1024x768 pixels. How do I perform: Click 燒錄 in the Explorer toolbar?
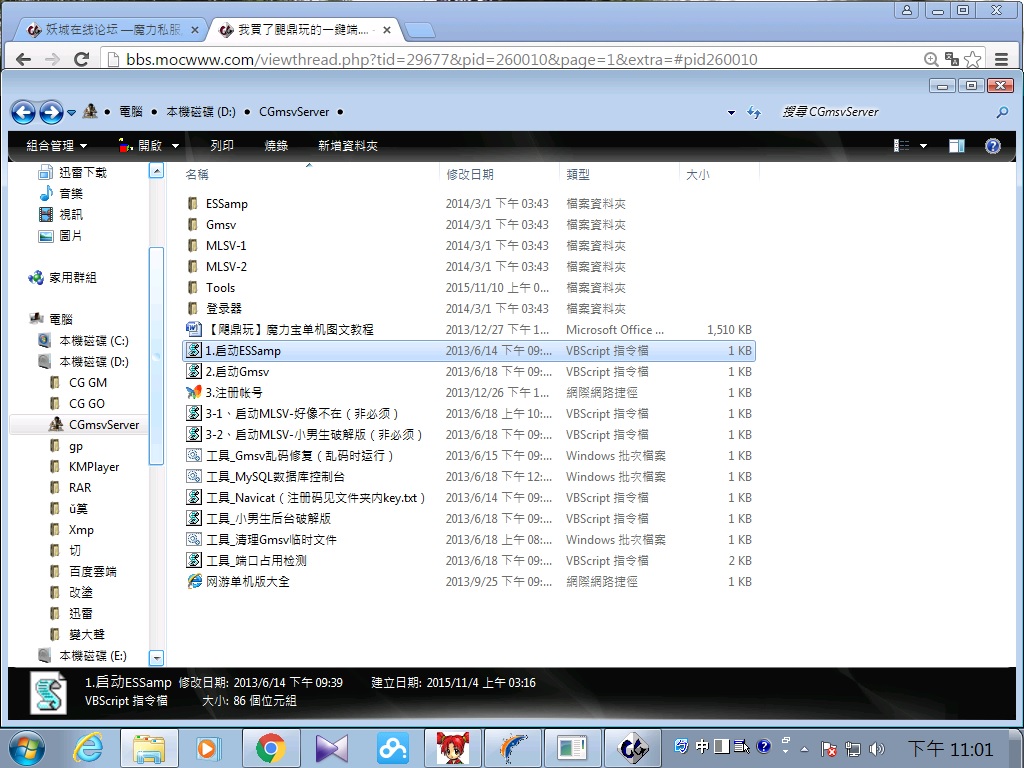coord(276,146)
